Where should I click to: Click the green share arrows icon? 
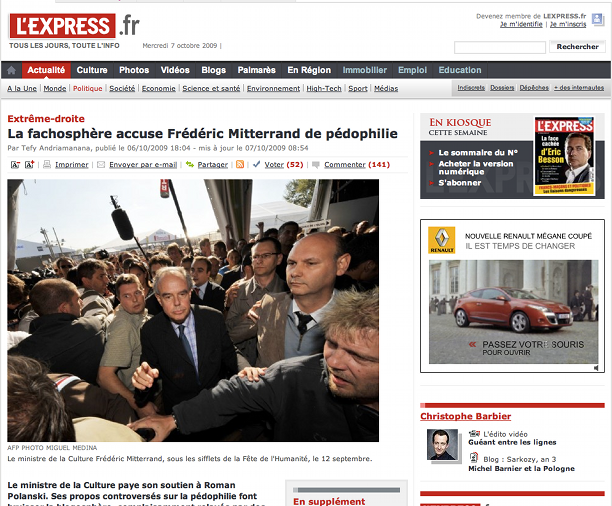click(190, 164)
